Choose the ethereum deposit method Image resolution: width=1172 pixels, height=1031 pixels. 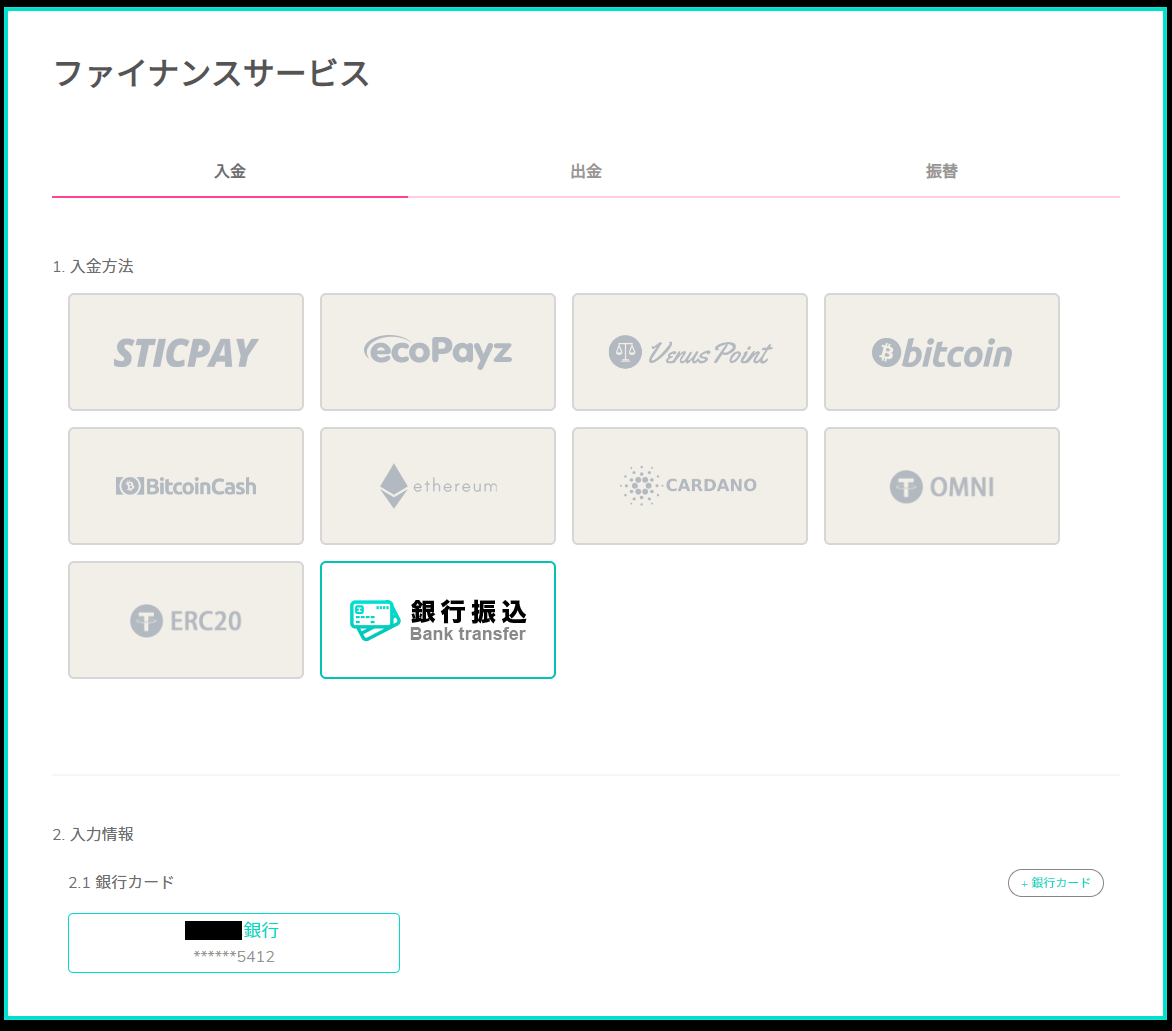[438, 486]
